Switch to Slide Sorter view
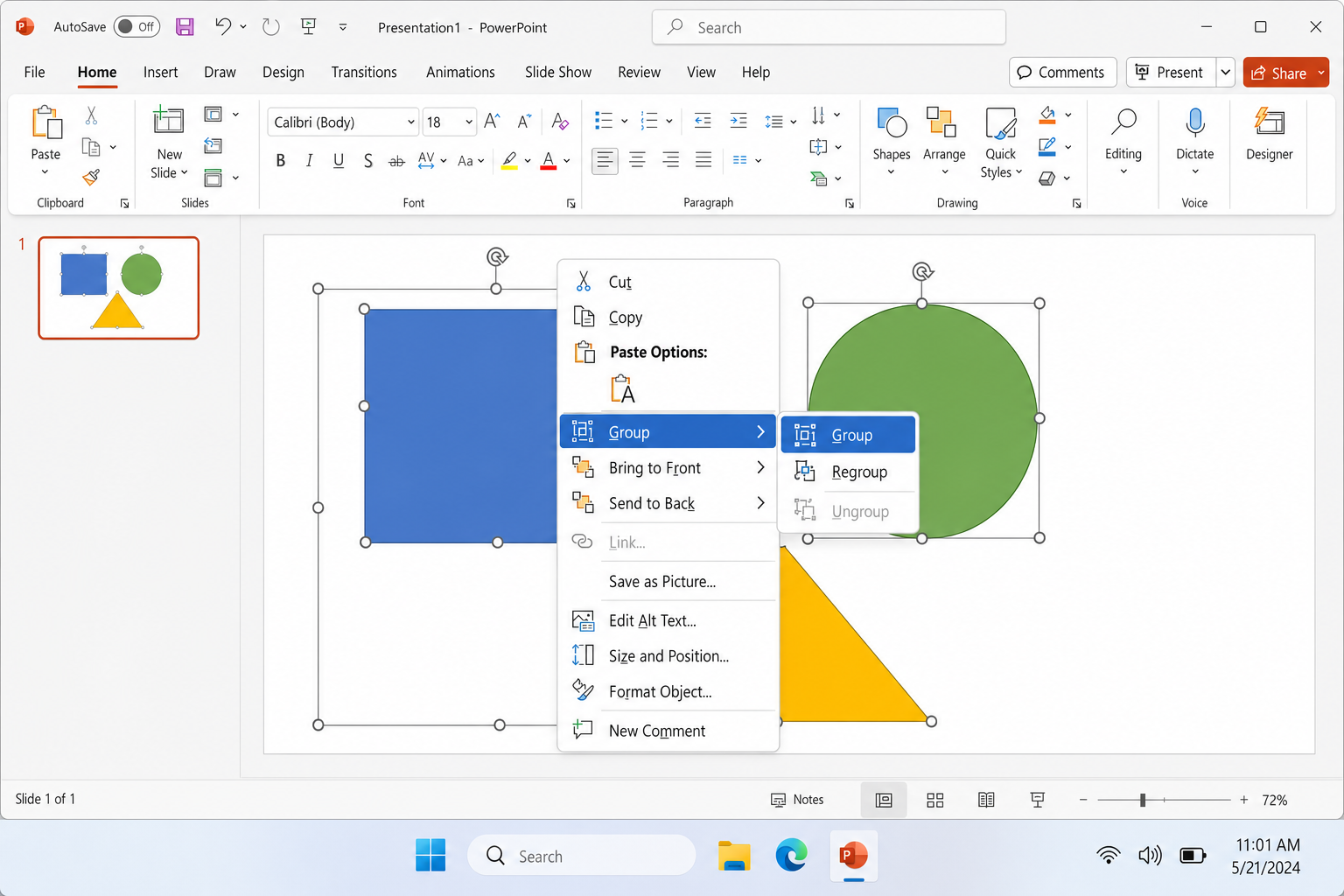1344x896 pixels. 935,800
